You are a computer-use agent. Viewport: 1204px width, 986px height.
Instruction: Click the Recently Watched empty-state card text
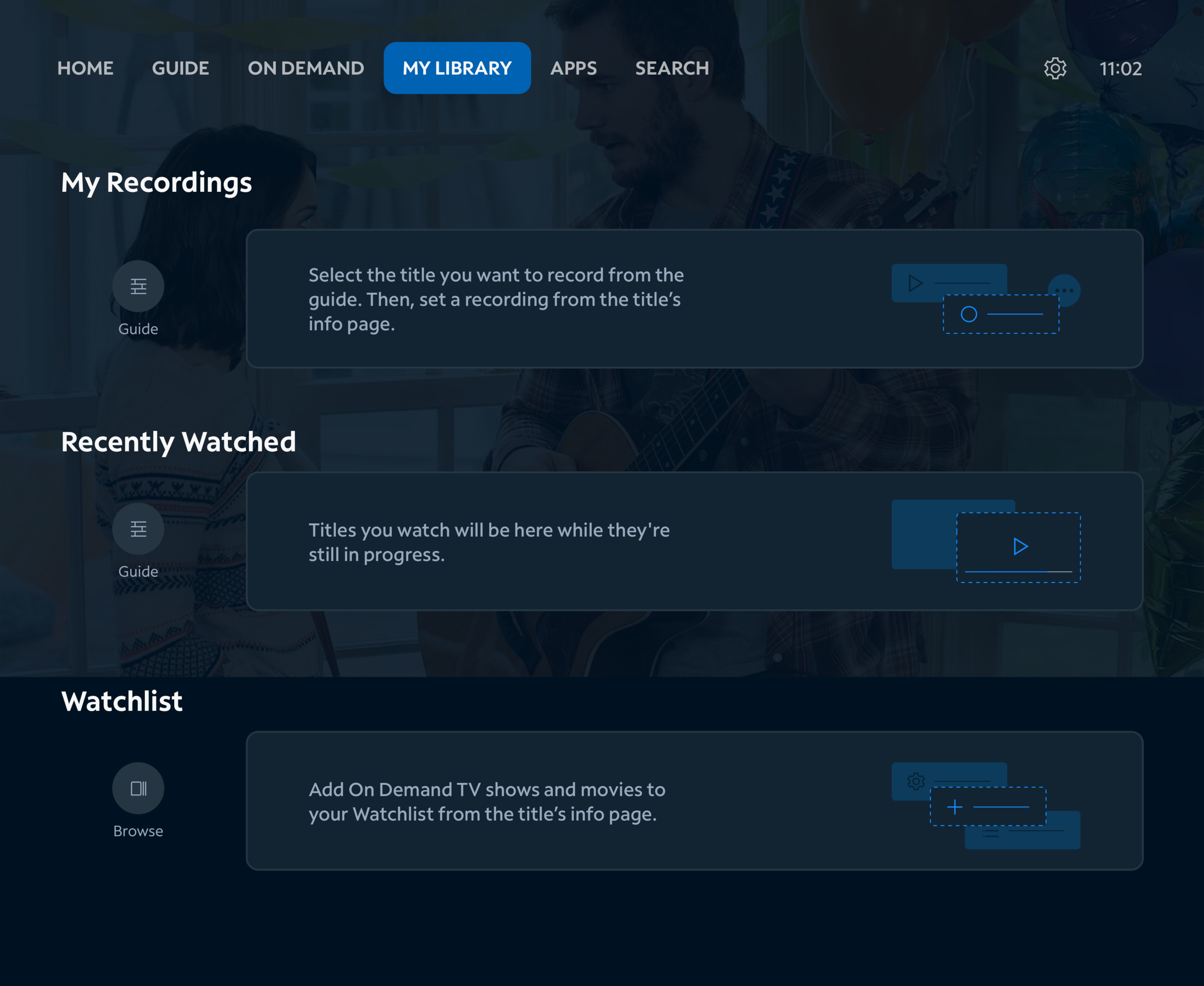[x=489, y=542]
